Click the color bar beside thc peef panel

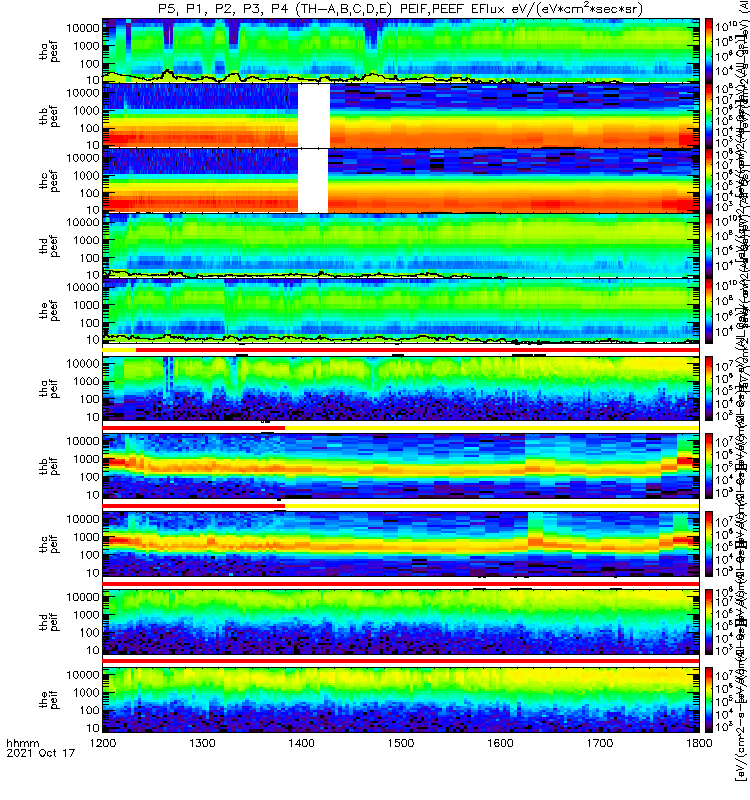pos(709,181)
